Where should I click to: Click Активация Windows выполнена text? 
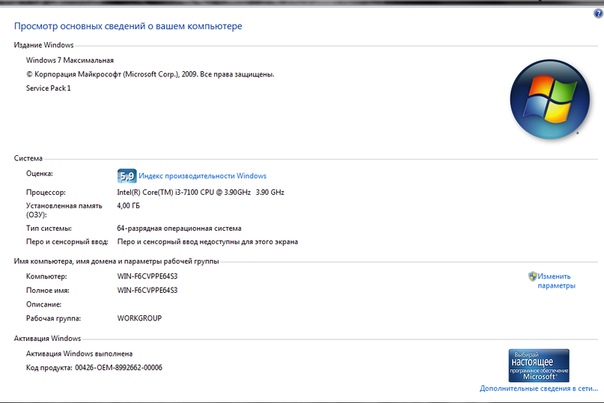pos(79,354)
